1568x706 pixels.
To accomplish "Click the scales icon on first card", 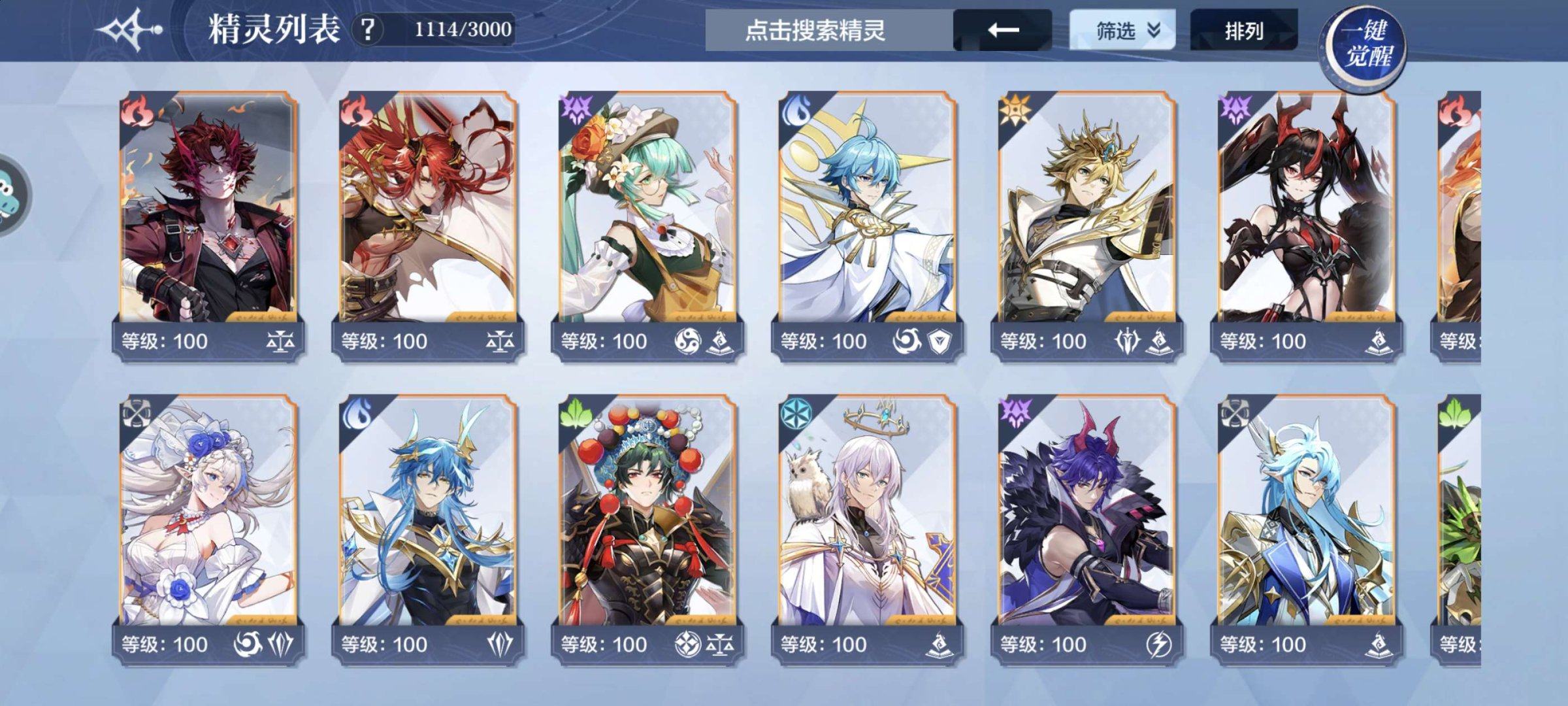I will point(280,341).
